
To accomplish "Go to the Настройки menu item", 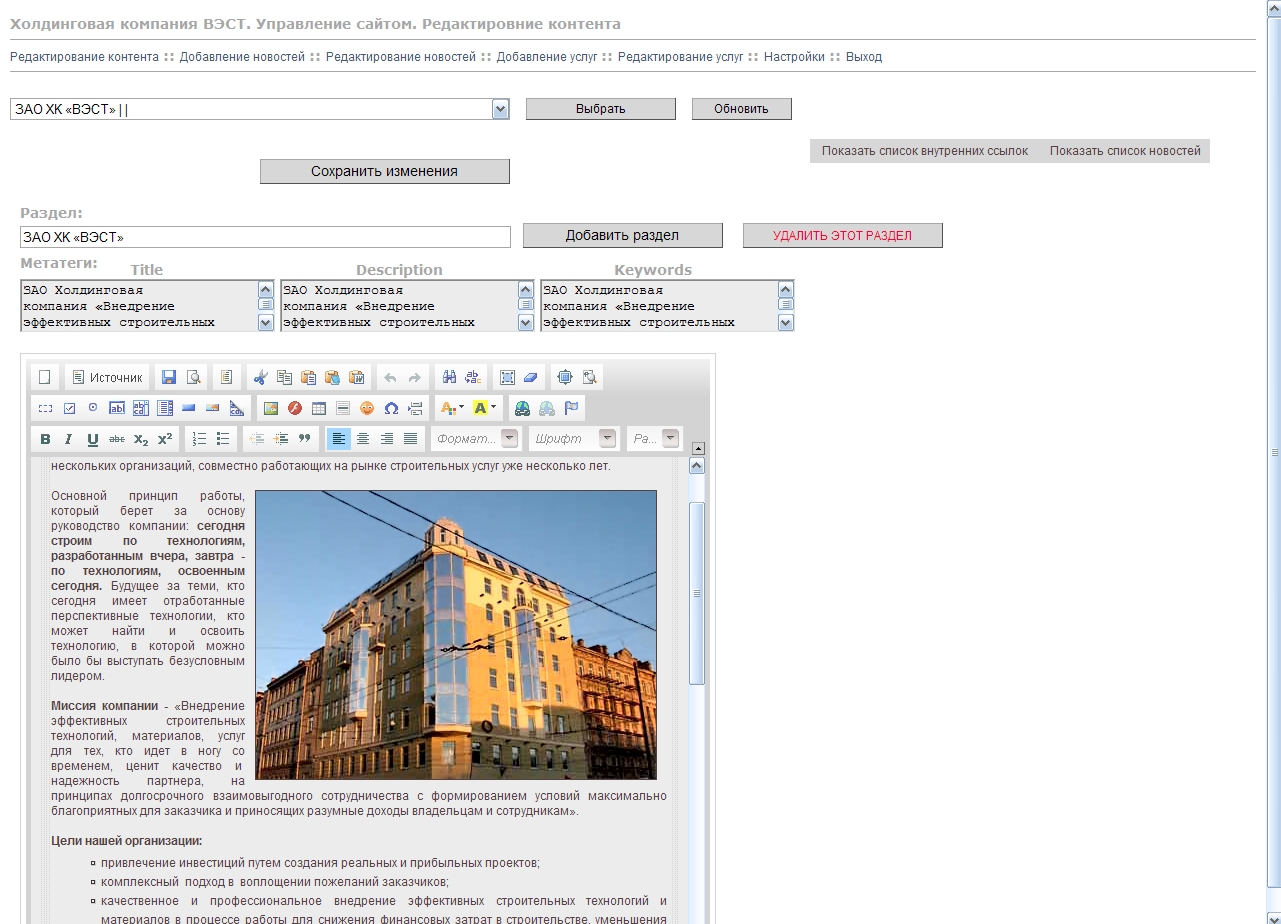I will point(794,57).
